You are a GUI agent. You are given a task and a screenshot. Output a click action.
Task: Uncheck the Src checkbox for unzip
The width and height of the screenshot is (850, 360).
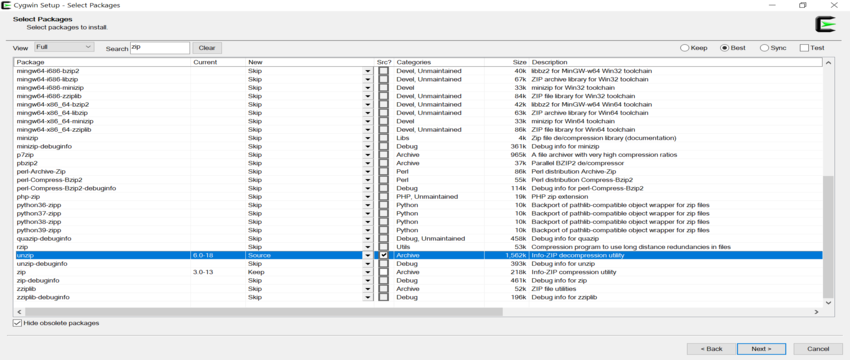384,255
